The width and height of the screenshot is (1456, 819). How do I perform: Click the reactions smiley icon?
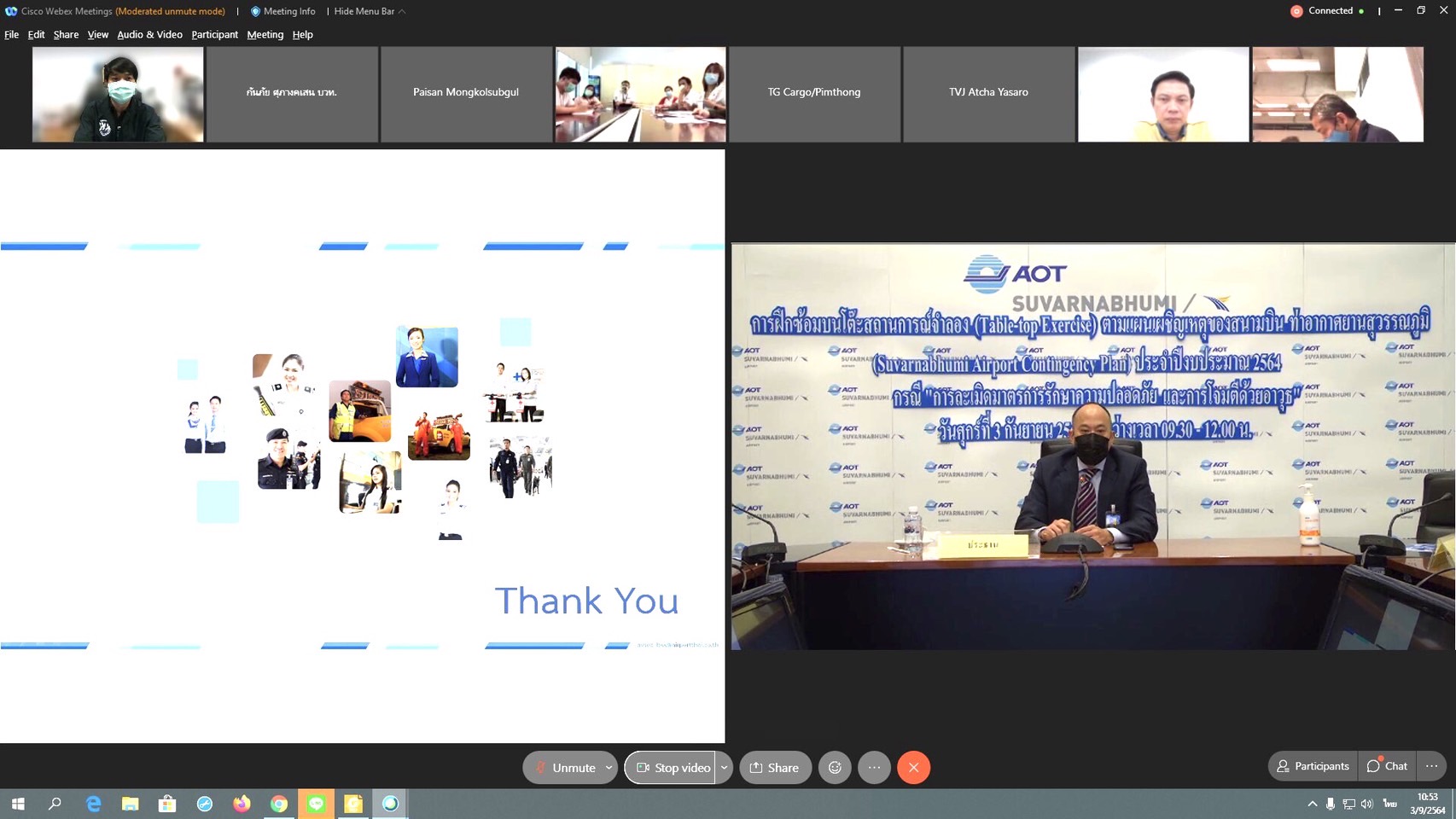835,767
